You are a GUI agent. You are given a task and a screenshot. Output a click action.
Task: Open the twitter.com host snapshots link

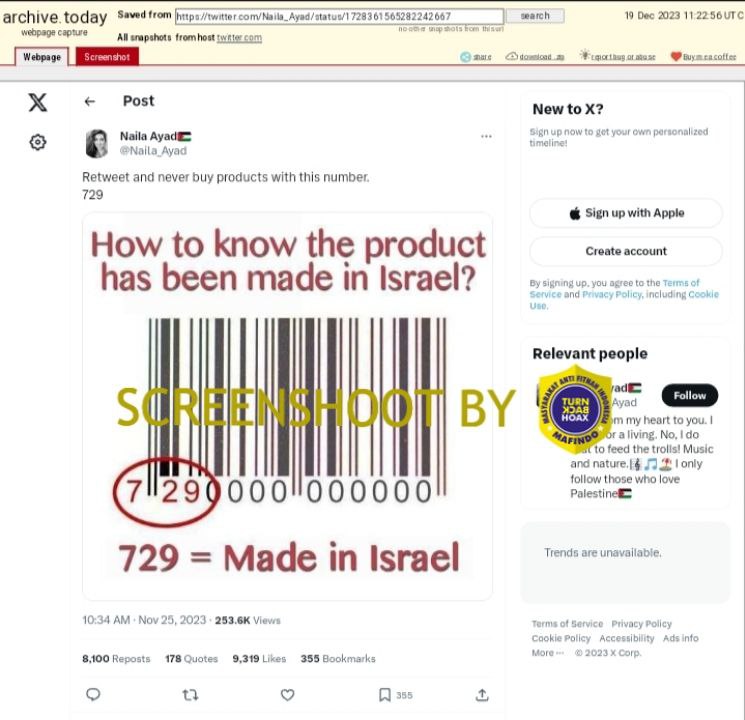(x=239, y=38)
